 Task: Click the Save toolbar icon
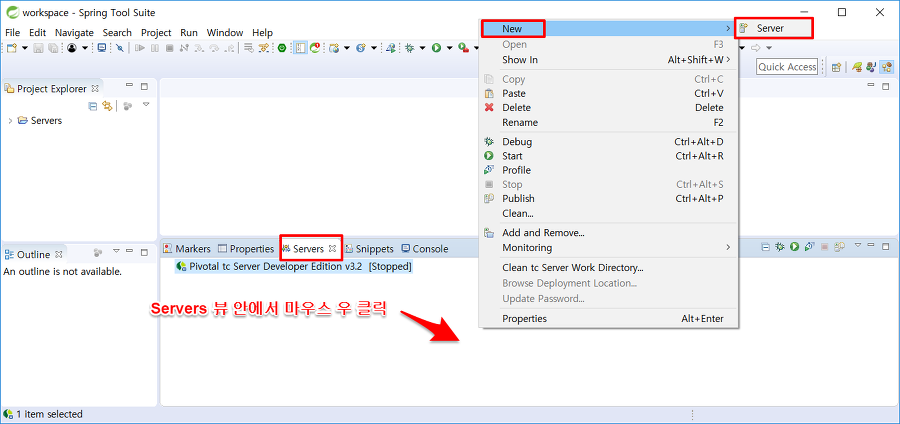(x=38, y=48)
